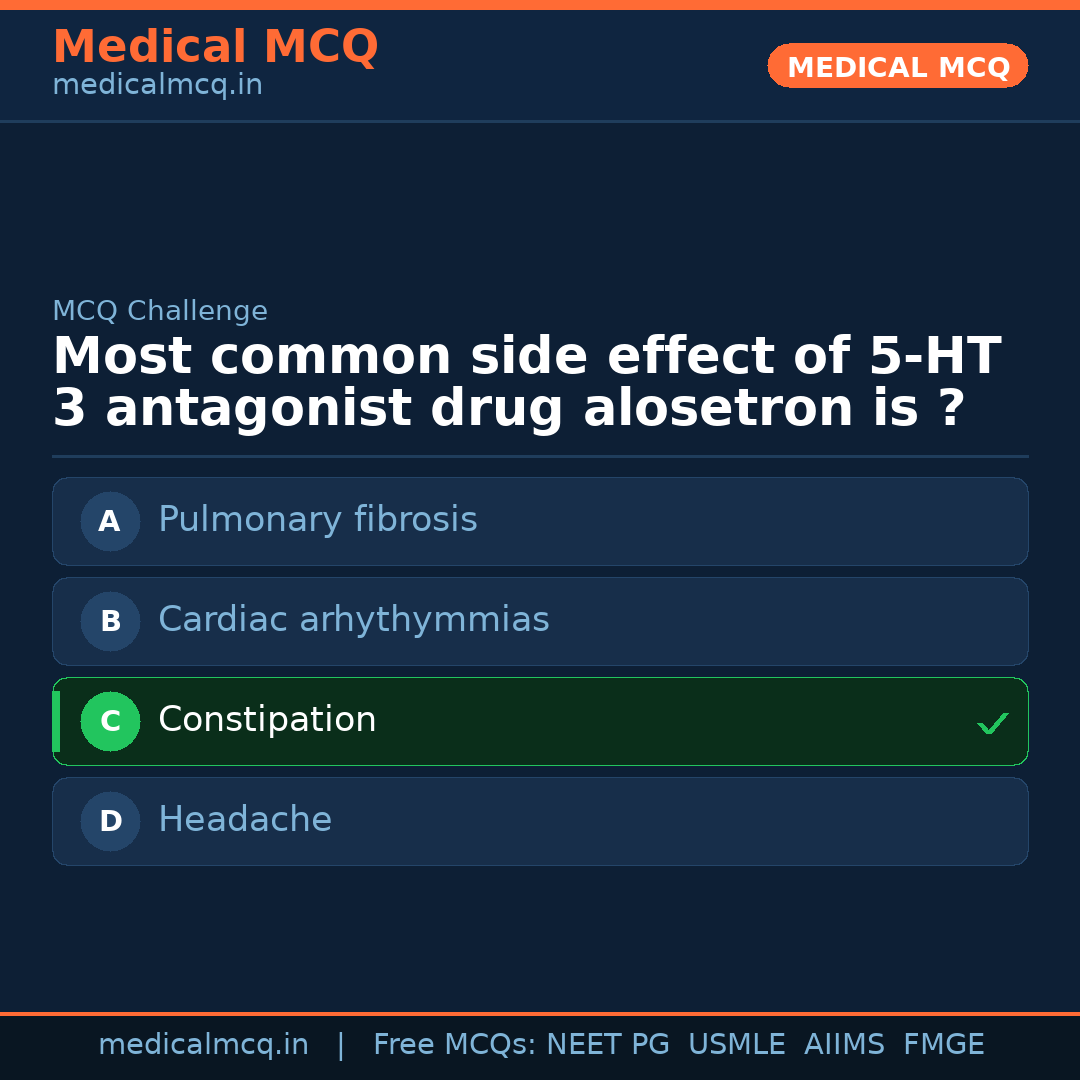Select the Constipation answer text
Viewport: 1080px width, 1080px height.
tap(267, 720)
